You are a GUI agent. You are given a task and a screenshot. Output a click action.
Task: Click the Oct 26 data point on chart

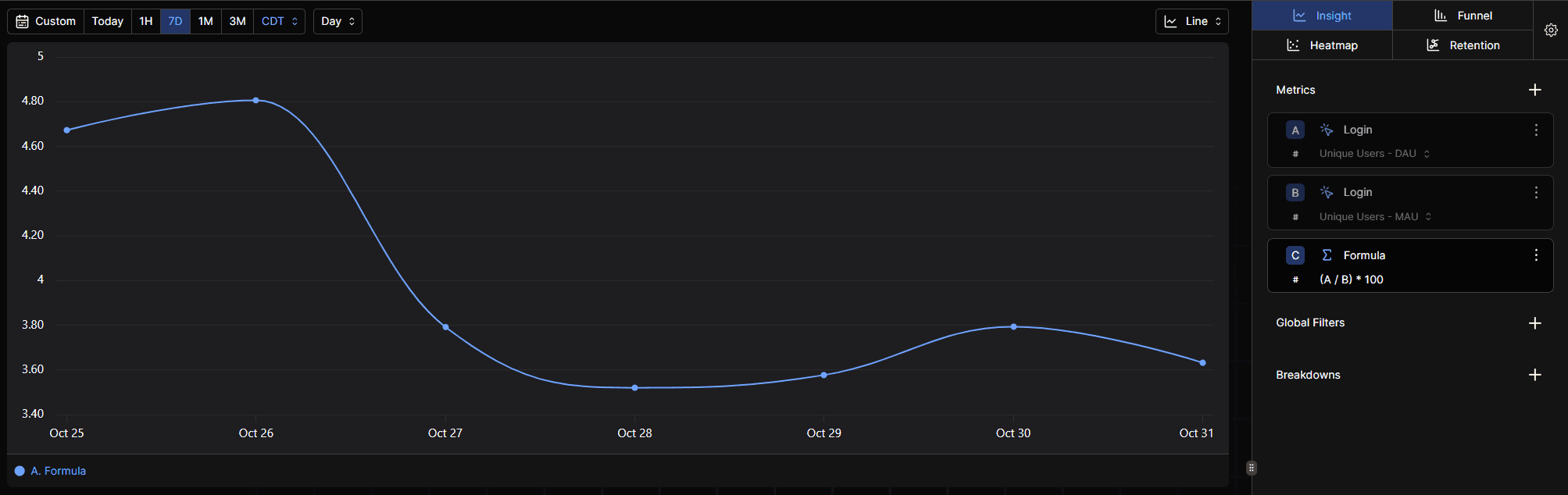click(256, 100)
